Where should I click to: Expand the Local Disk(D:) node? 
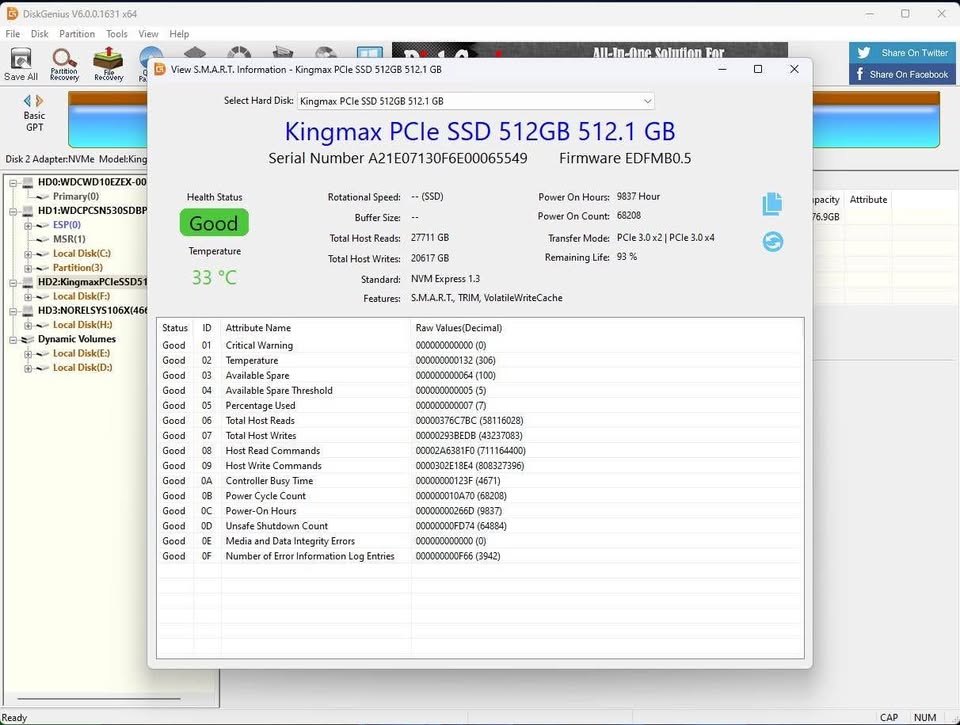point(28,369)
